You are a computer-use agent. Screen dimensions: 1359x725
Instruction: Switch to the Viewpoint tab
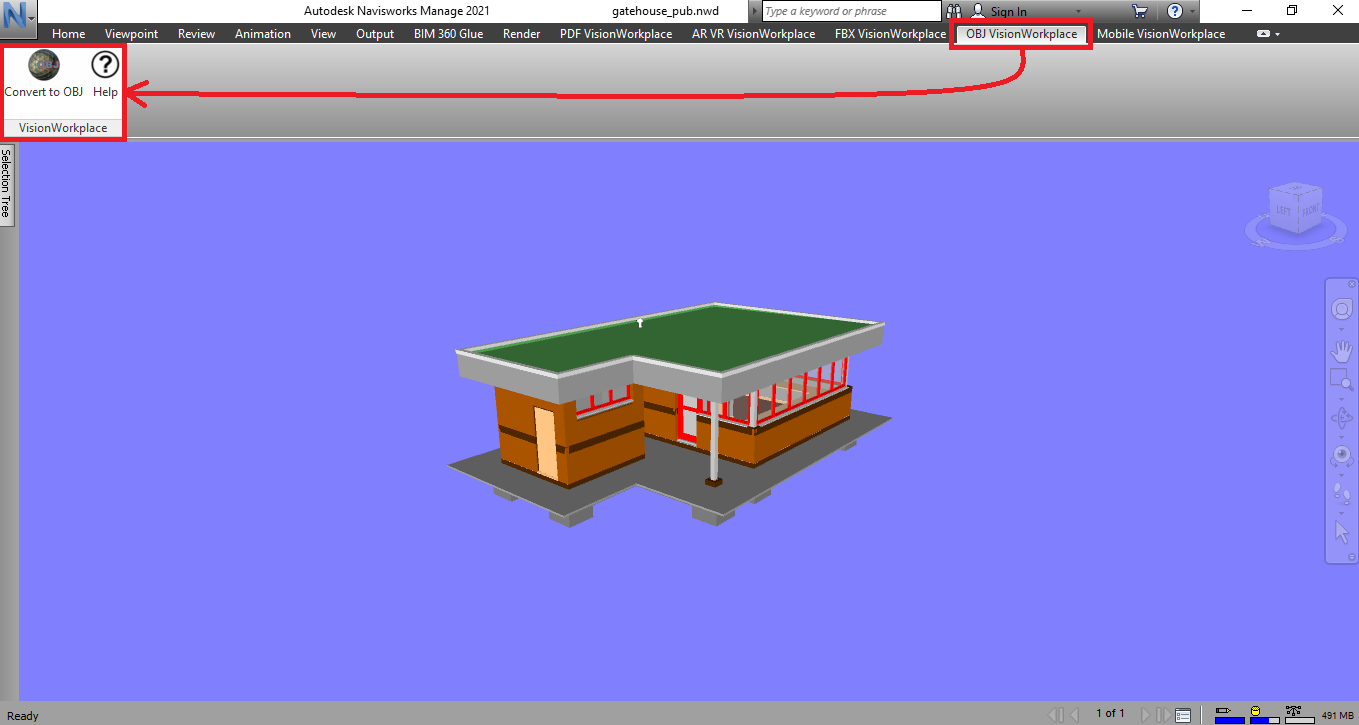[x=132, y=34]
